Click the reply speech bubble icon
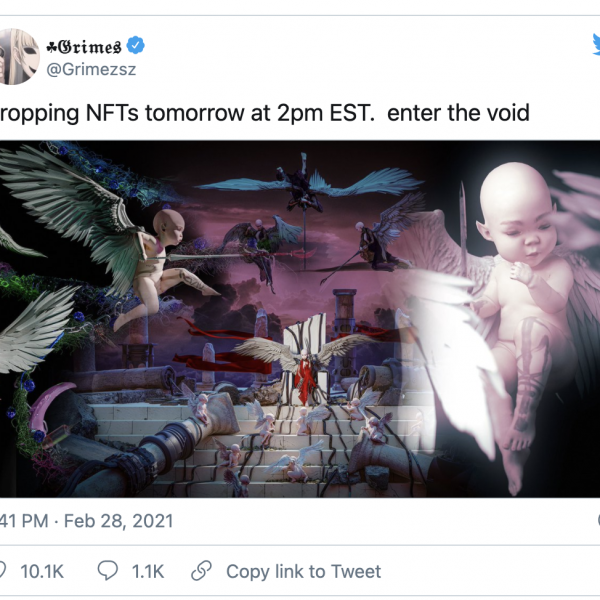This screenshot has width=600, height=600. click(x=108, y=571)
